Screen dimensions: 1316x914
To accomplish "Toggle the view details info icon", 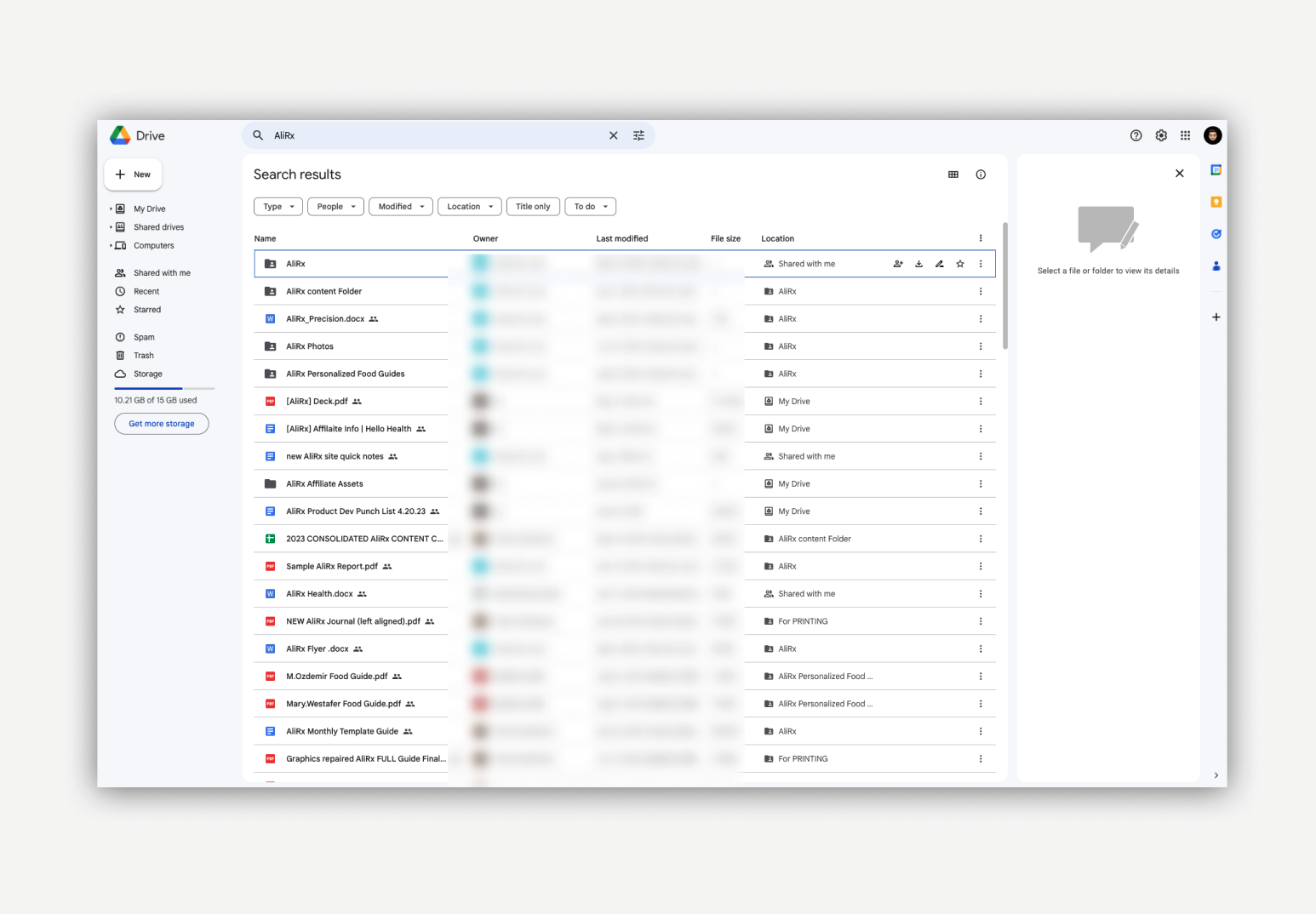I will coord(981,174).
